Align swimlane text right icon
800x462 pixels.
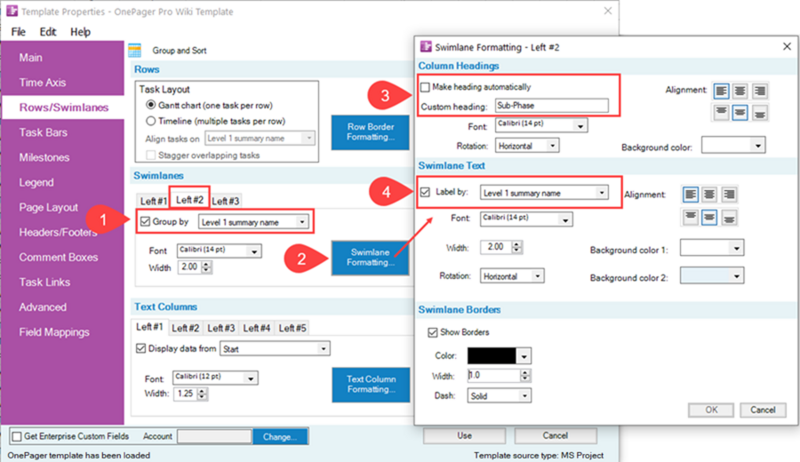729,194
